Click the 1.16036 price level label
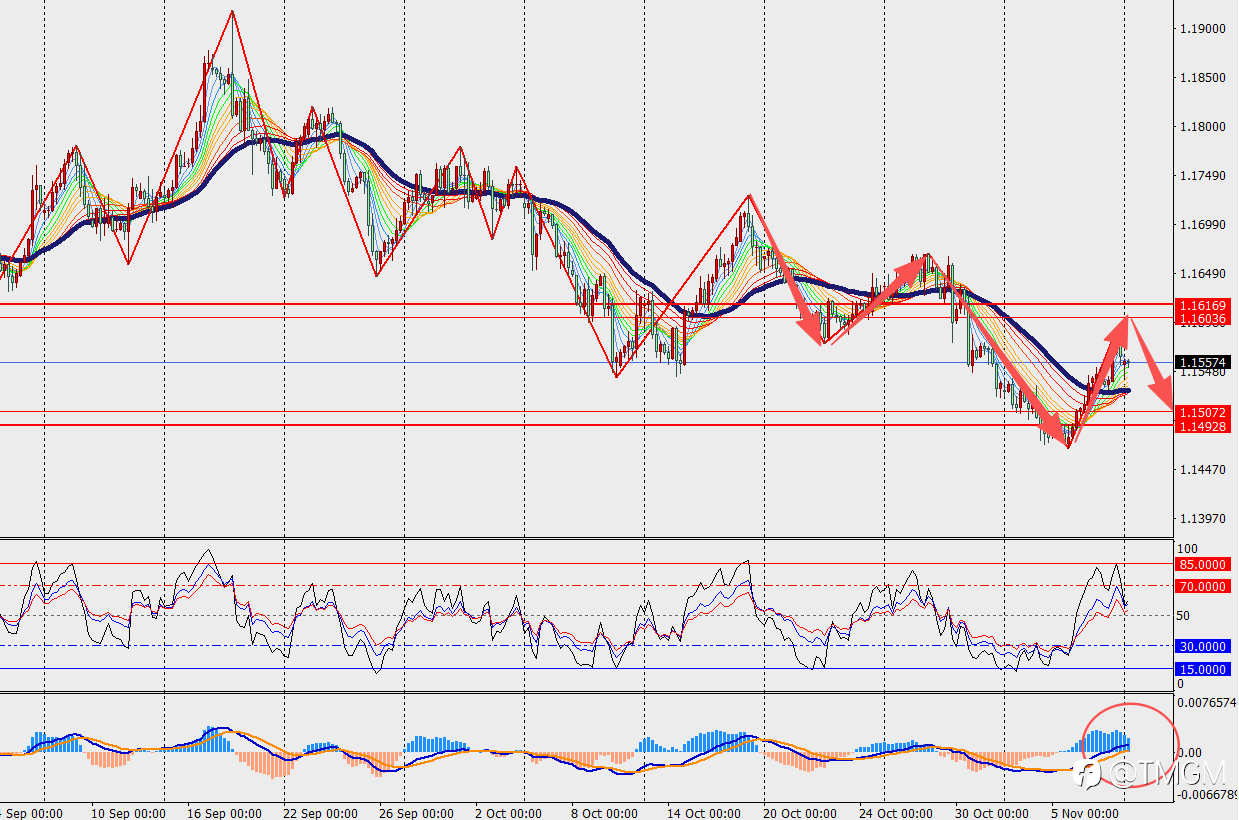The image size is (1239, 820). click(x=1203, y=318)
